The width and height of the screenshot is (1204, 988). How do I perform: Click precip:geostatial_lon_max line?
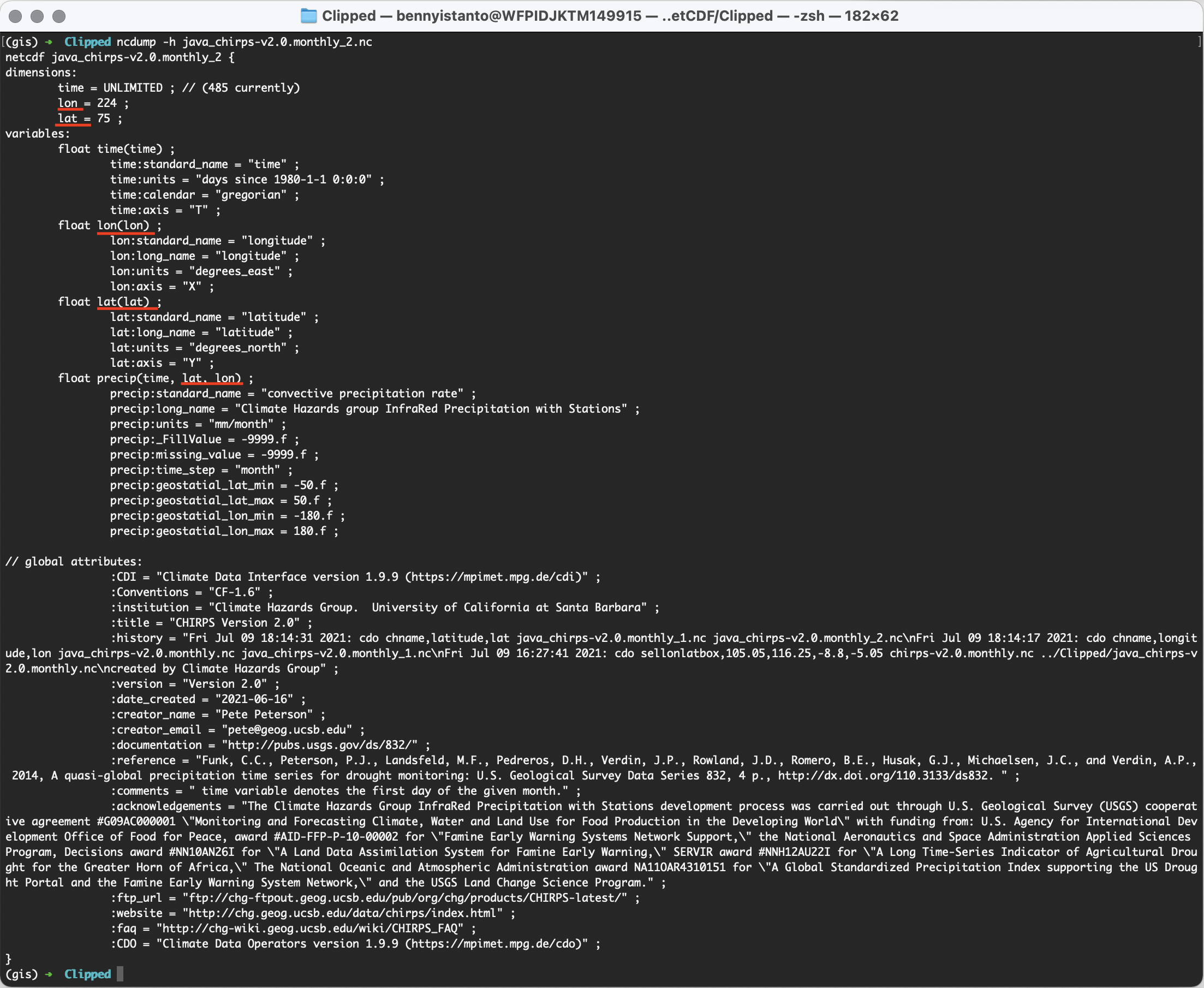click(224, 531)
